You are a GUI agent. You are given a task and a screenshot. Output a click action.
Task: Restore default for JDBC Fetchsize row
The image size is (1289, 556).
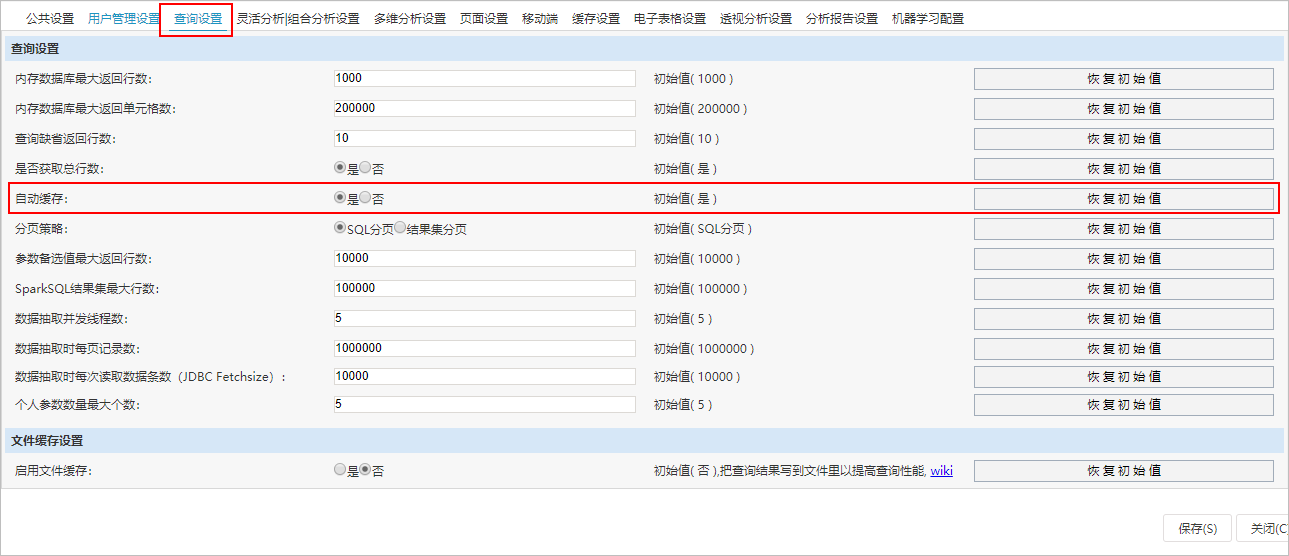[x=1124, y=377]
